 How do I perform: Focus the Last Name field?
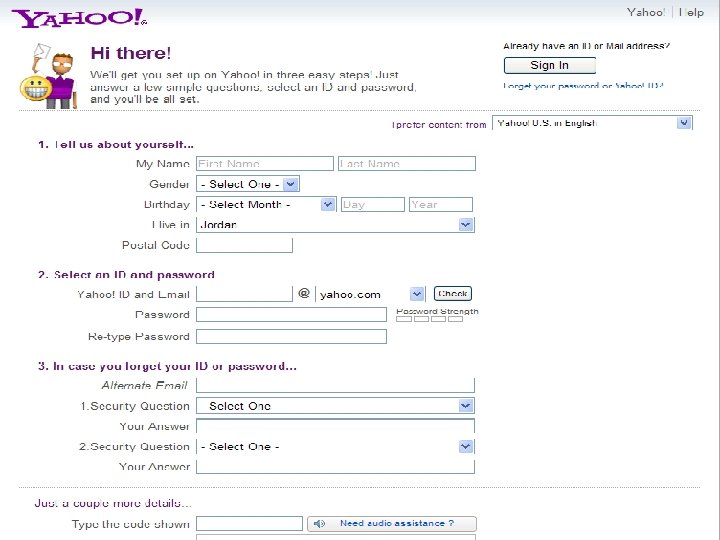407,163
